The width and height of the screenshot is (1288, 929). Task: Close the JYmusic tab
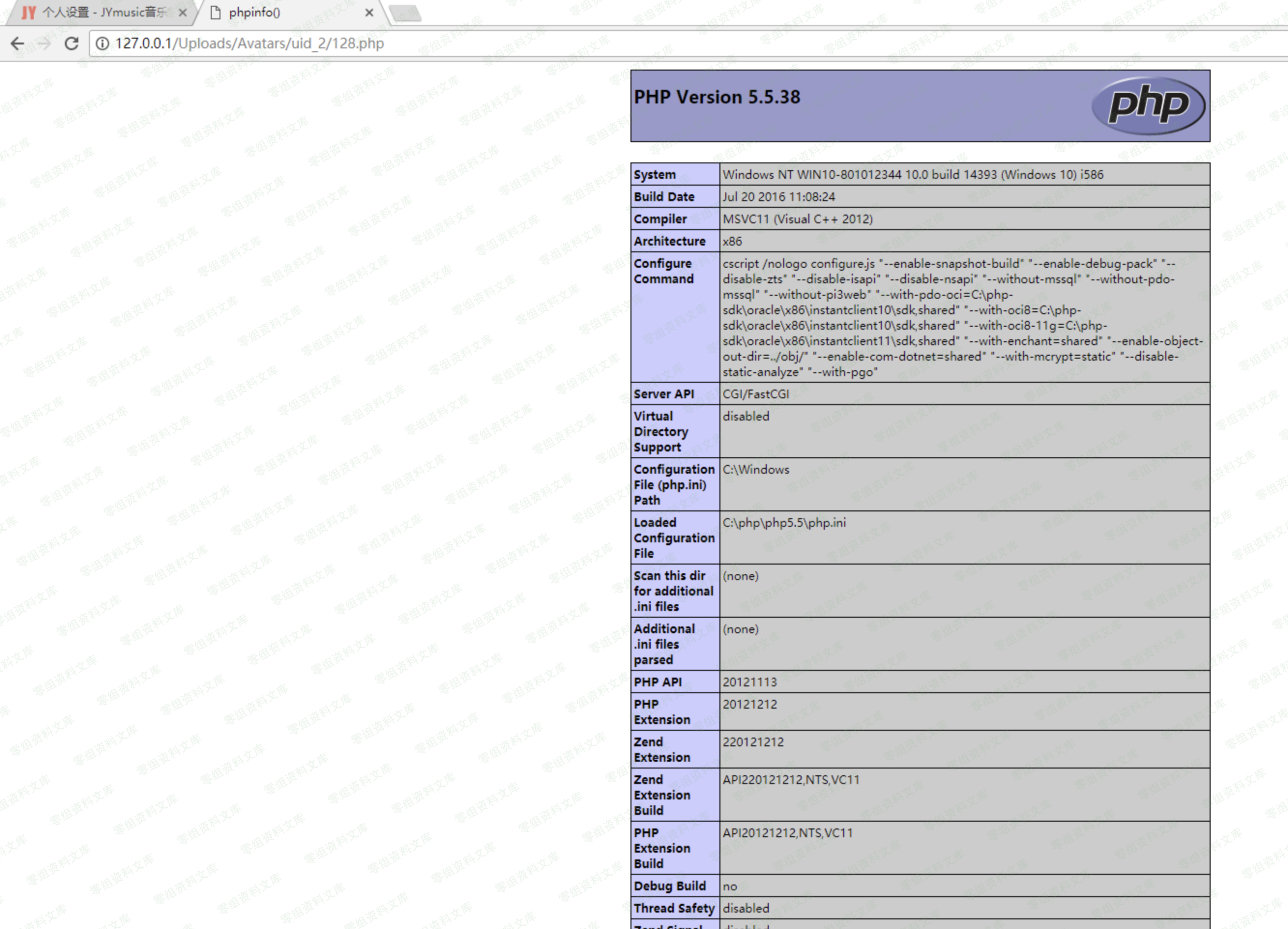[x=182, y=13]
